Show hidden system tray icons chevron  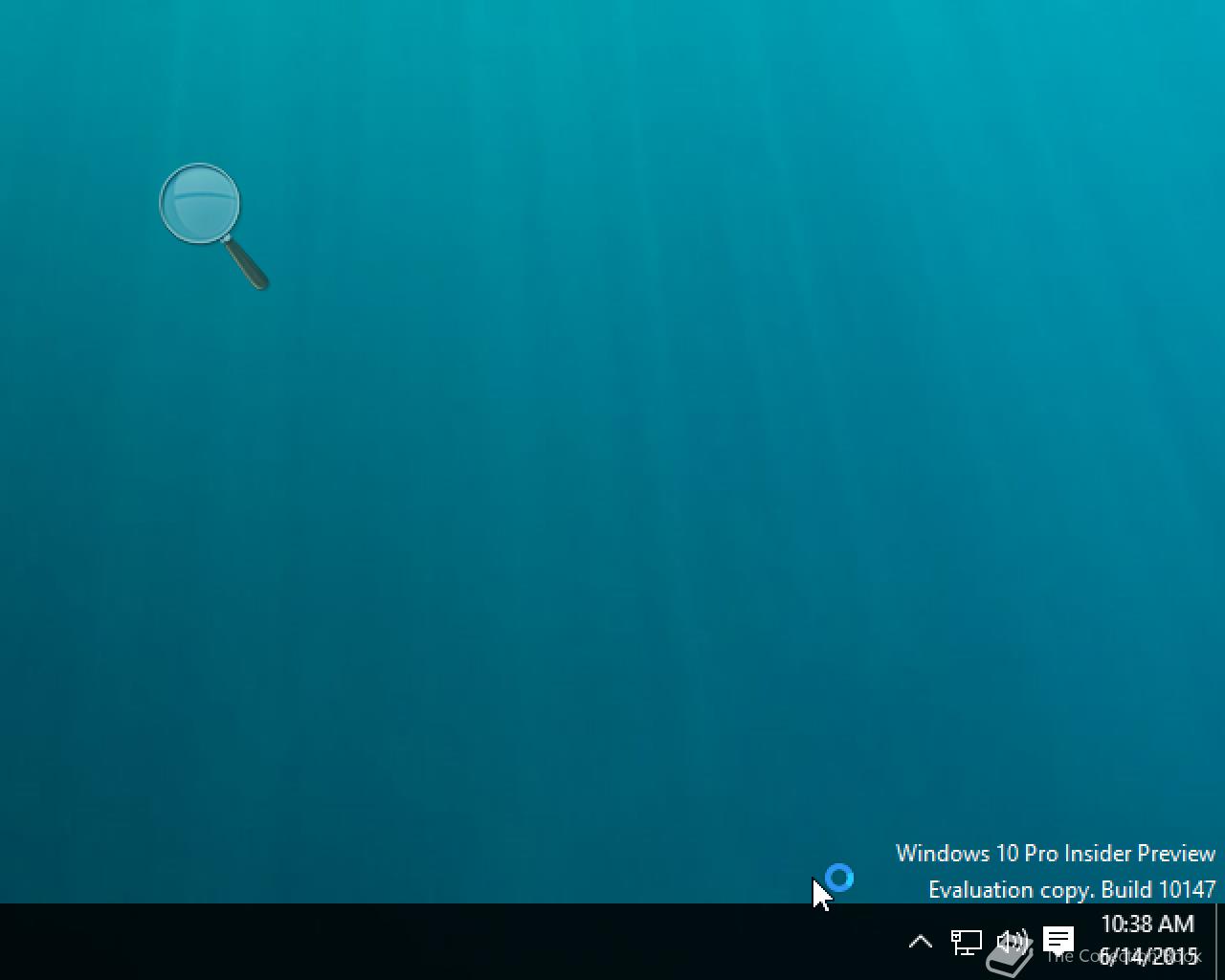(920, 942)
